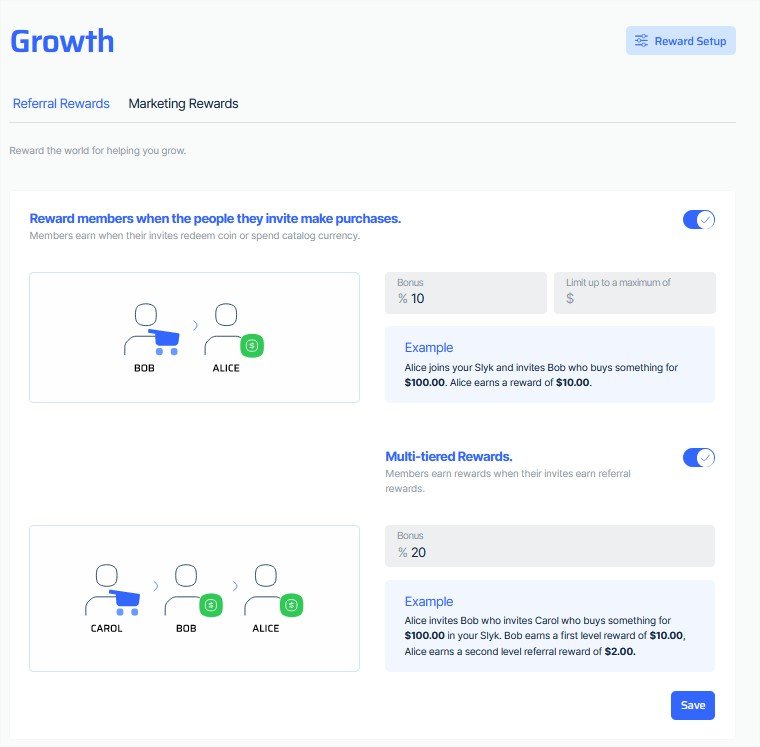Click the Growth page heading

pos(62,41)
